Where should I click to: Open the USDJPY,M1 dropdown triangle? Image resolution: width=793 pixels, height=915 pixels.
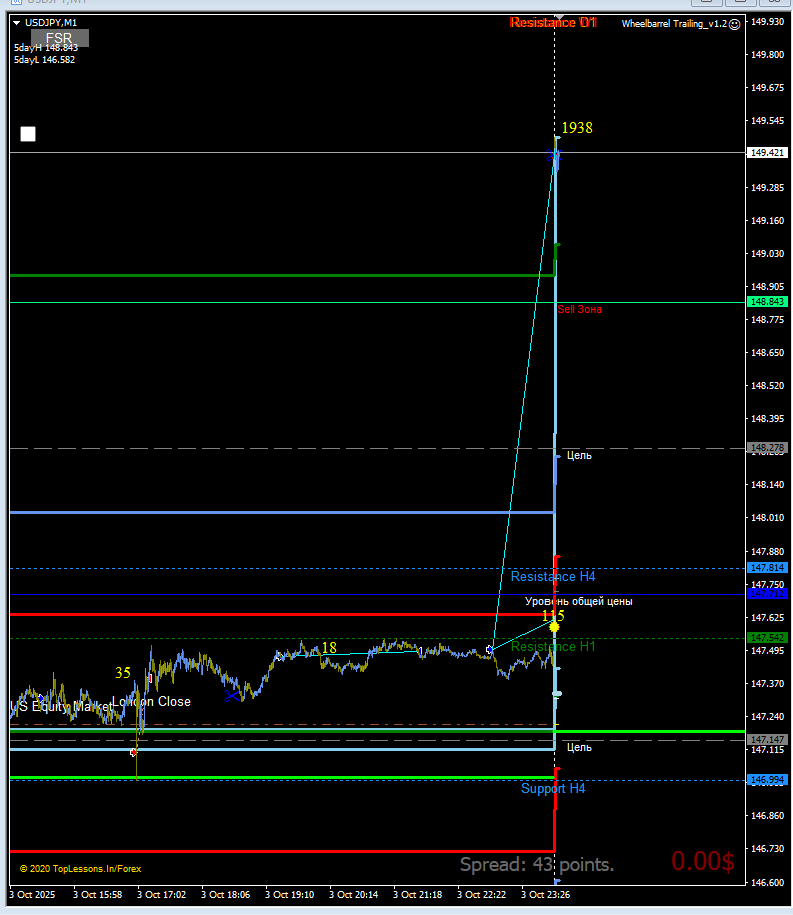(x=16, y=23)
